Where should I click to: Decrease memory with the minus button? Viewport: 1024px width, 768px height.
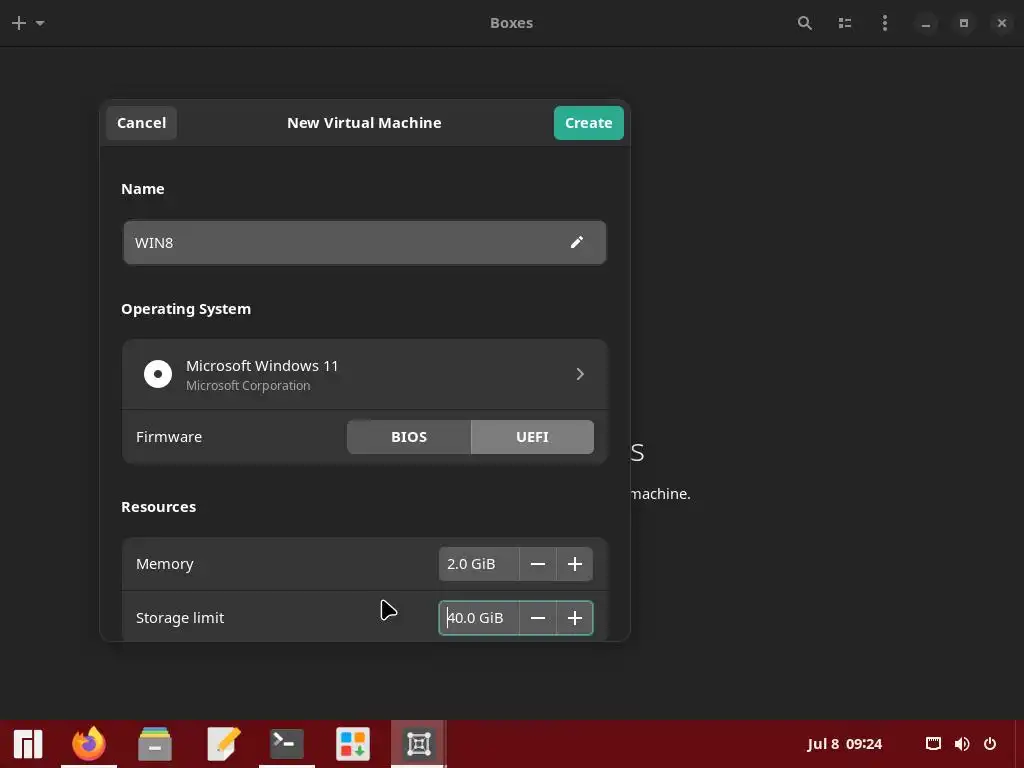pos(537,564)
